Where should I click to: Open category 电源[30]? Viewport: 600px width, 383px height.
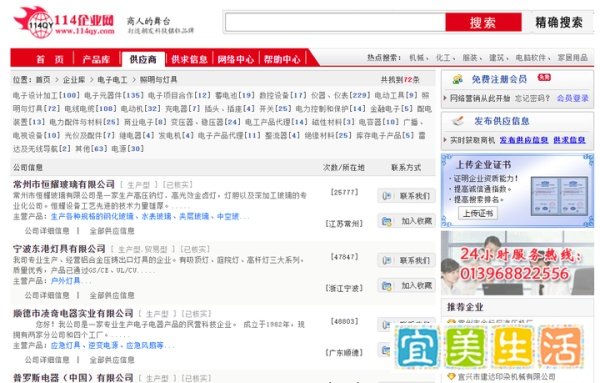127,148
